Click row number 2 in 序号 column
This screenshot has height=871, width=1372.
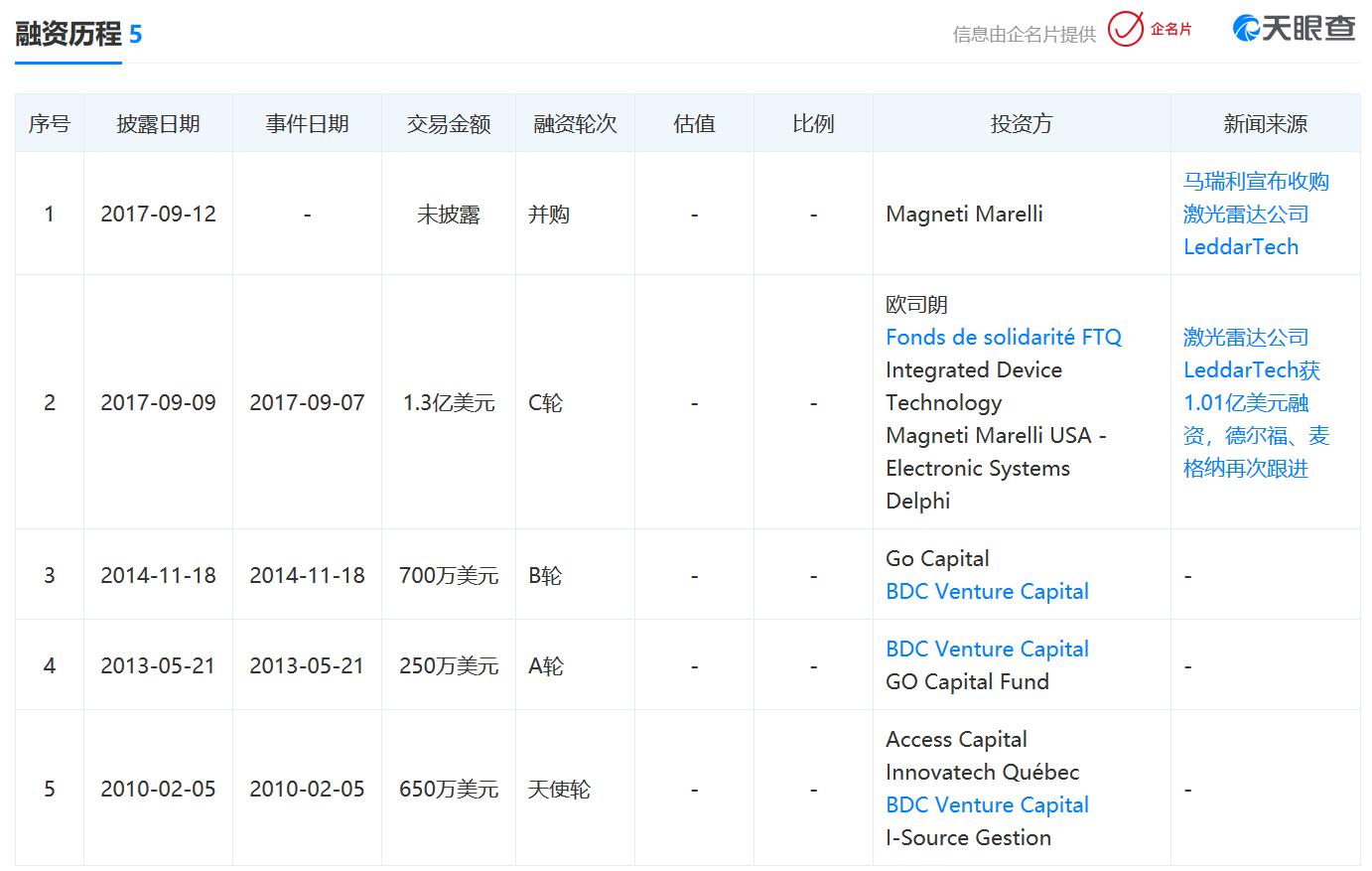pyautogui.click(x=50, y=402)
